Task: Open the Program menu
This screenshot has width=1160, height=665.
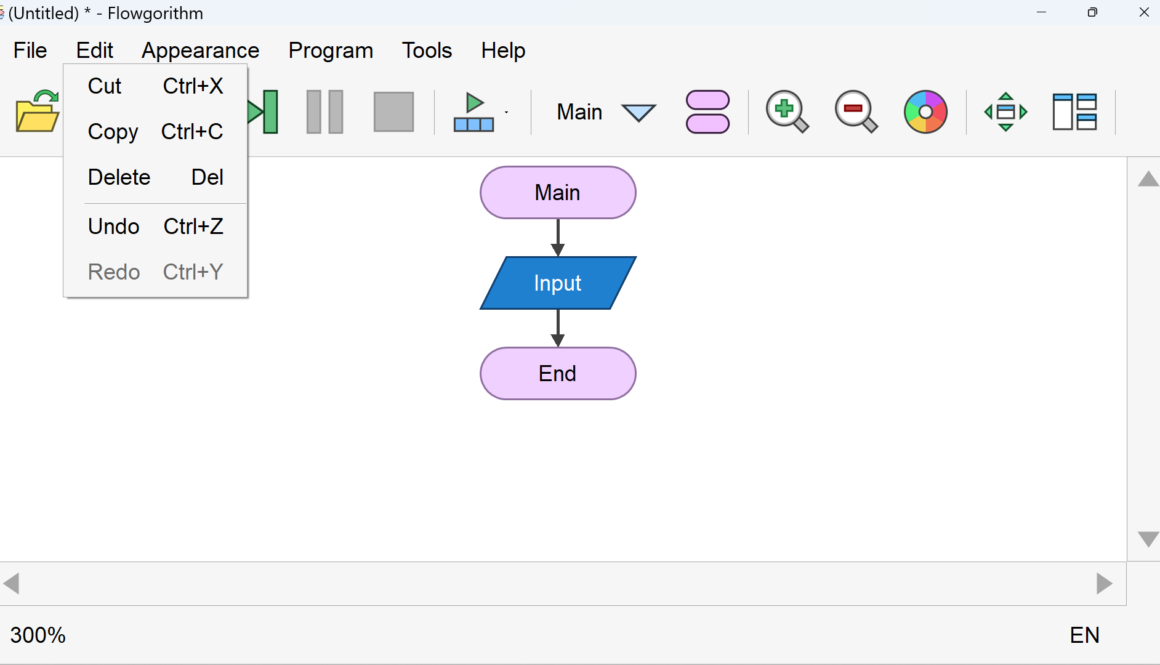Action: point(331,50)
